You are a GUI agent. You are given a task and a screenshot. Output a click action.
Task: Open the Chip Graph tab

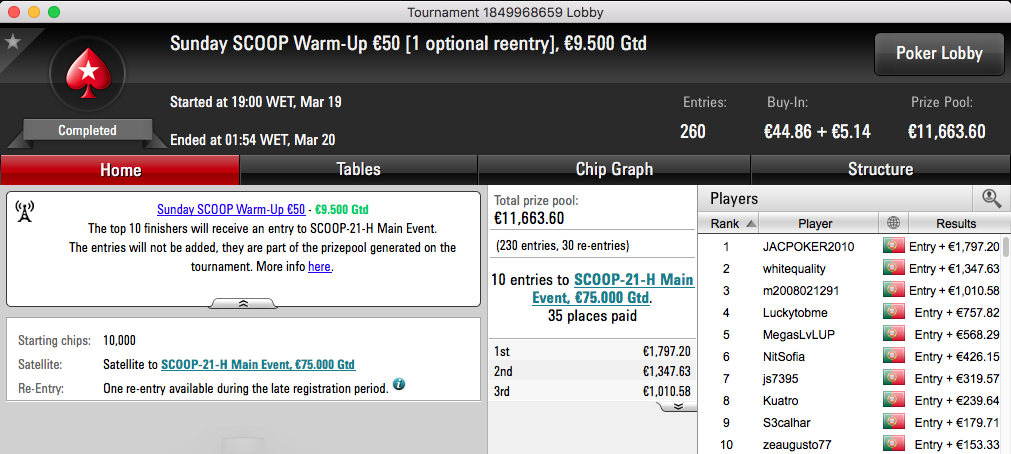pos(614,170)
